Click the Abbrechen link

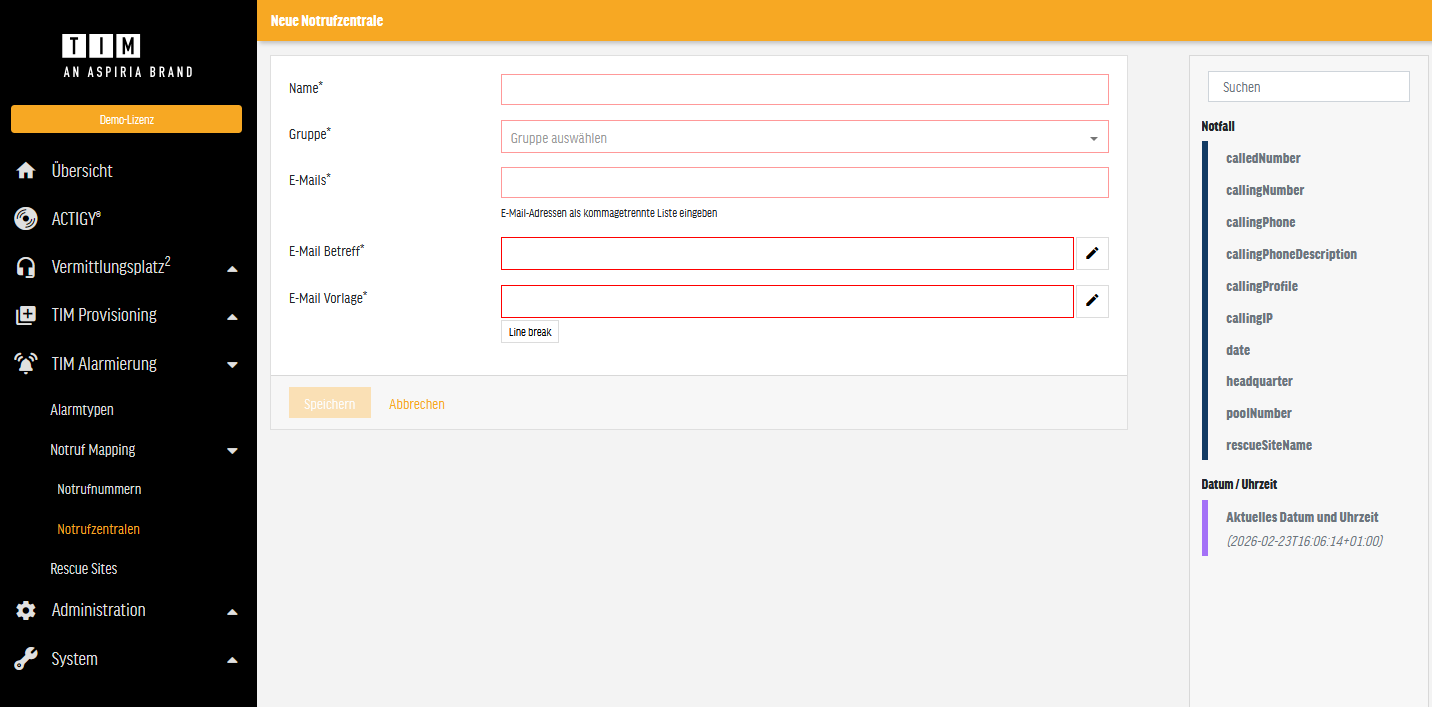(416, 404)
